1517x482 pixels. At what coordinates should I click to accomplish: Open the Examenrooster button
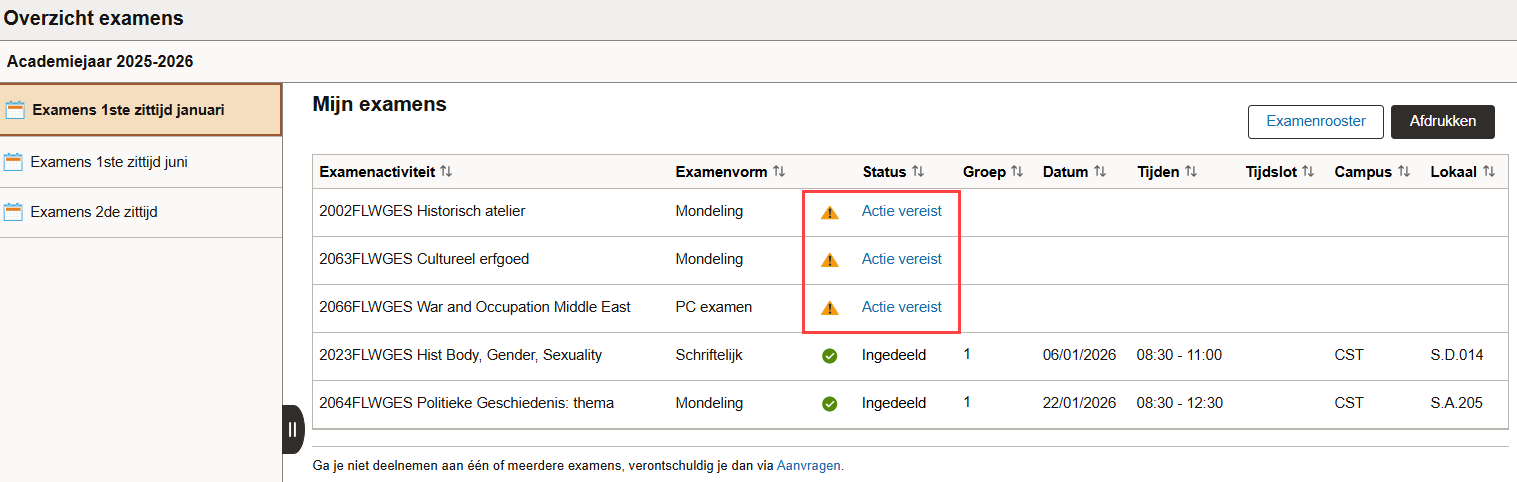pos(1315,121)
